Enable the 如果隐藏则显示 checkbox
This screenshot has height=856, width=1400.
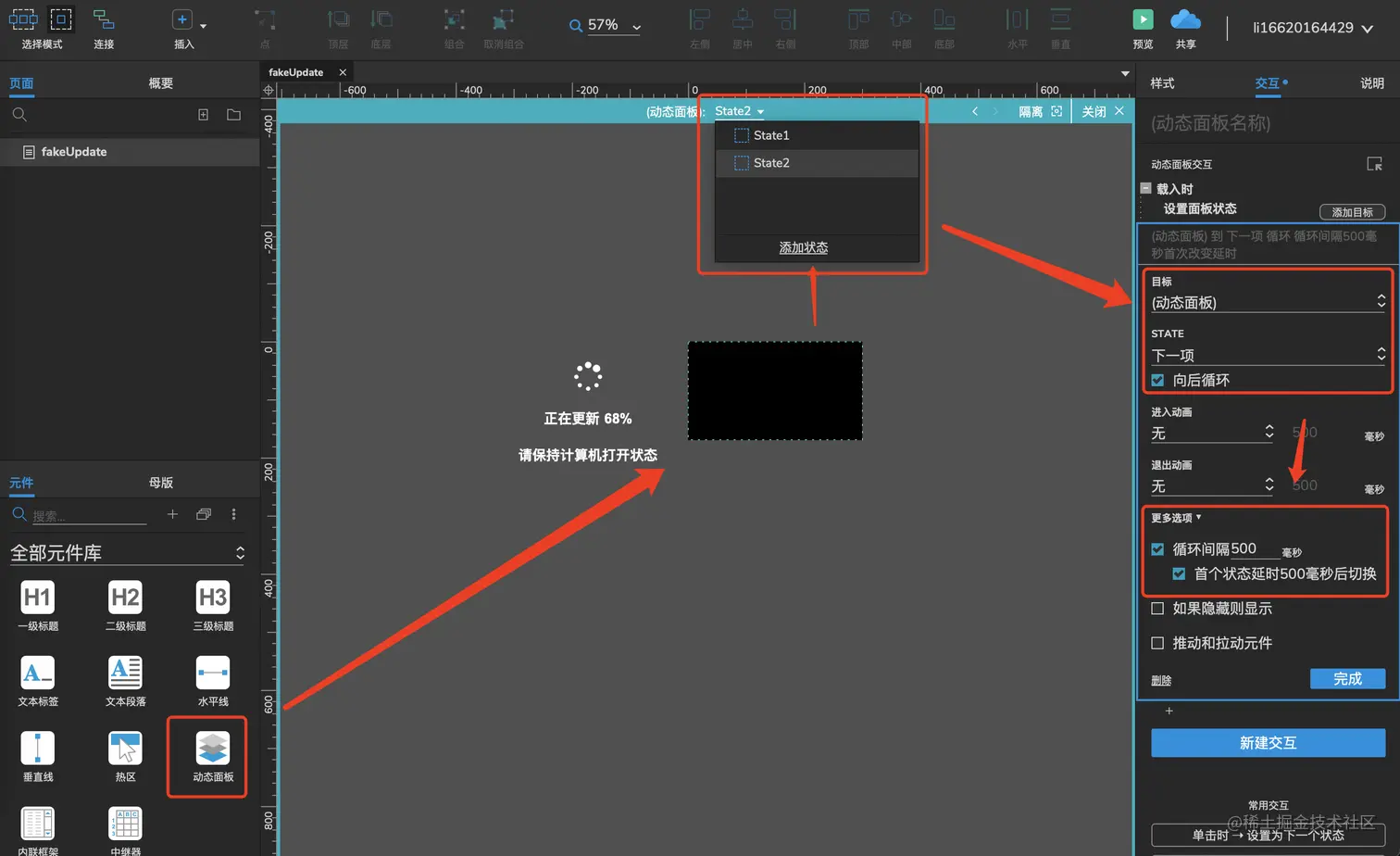tap(1157, 609)
